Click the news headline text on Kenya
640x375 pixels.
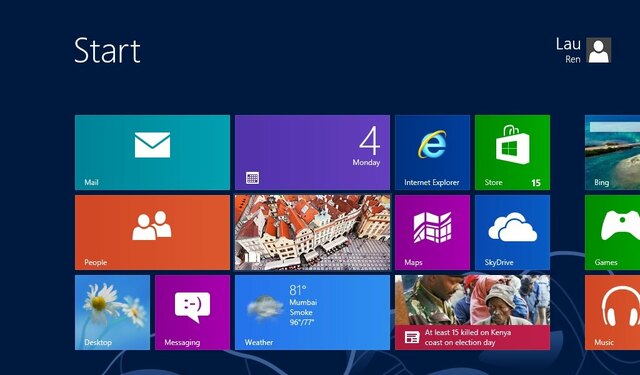pyautogui.click(x=468, y=337)
